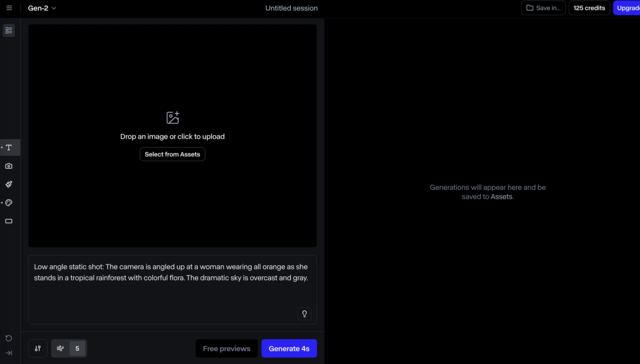Click Free previews button
This screenshot has height=364, width=640.
point(227,348)
